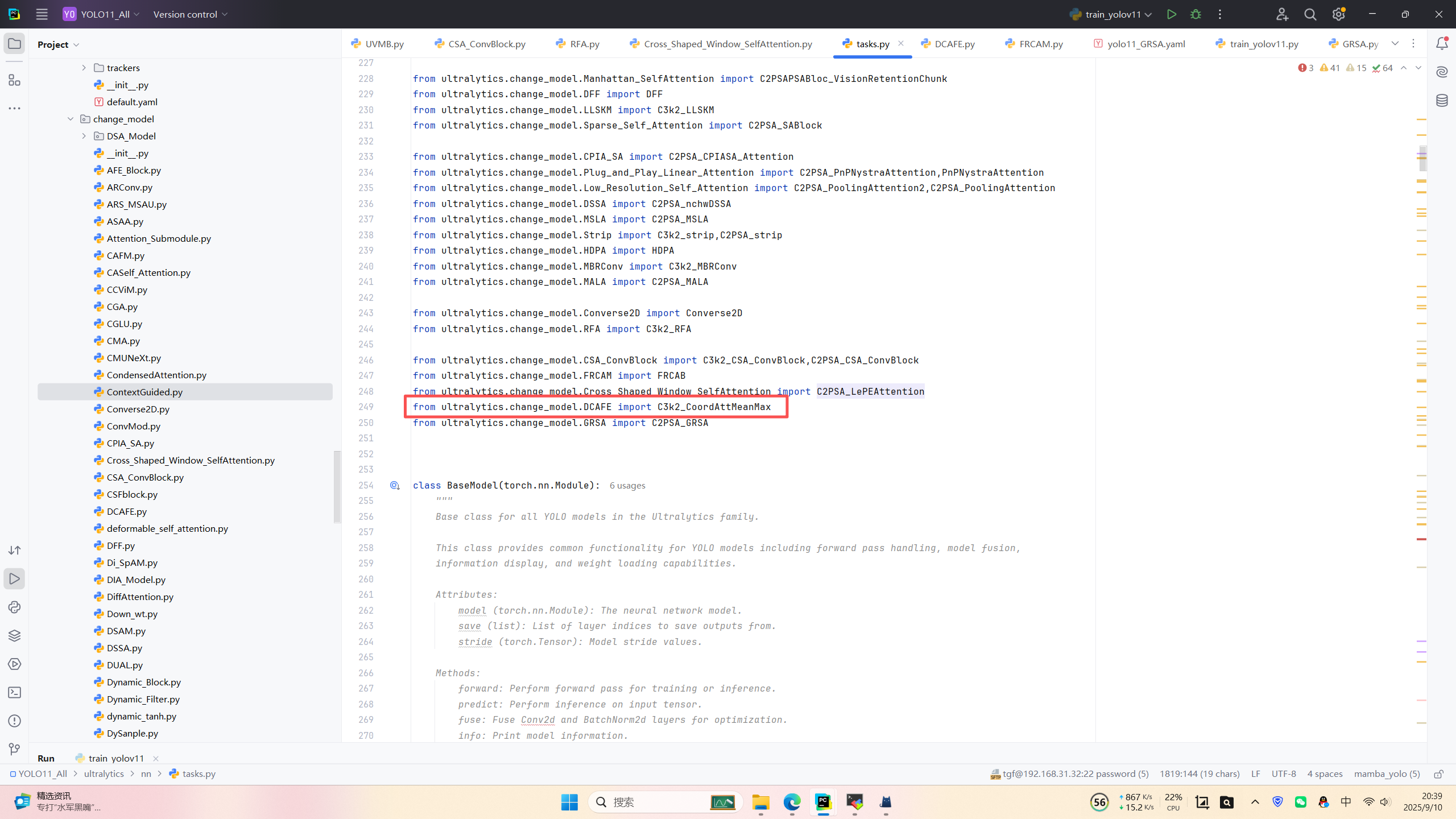Viewport: 1456px width, 819px height.
Task: Open the Structure tool window icon
Action: click(15, 80)
